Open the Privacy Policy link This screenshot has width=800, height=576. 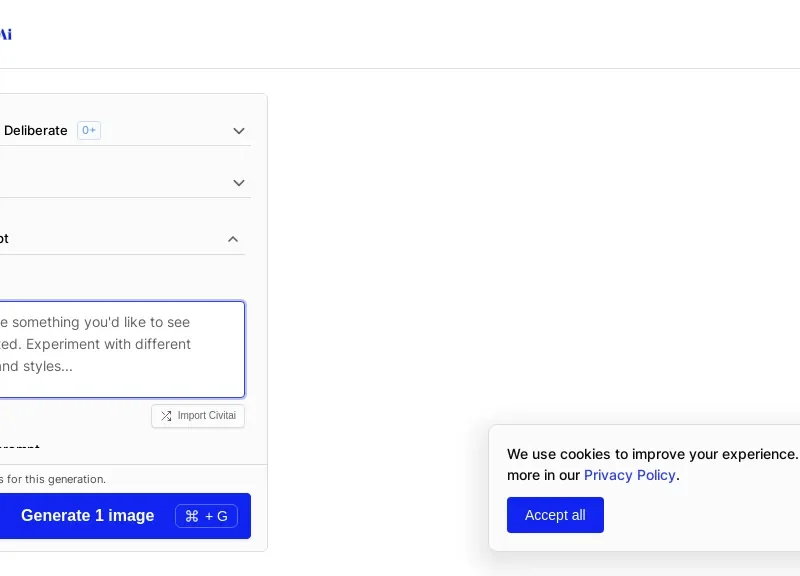[x=630, y=475]
